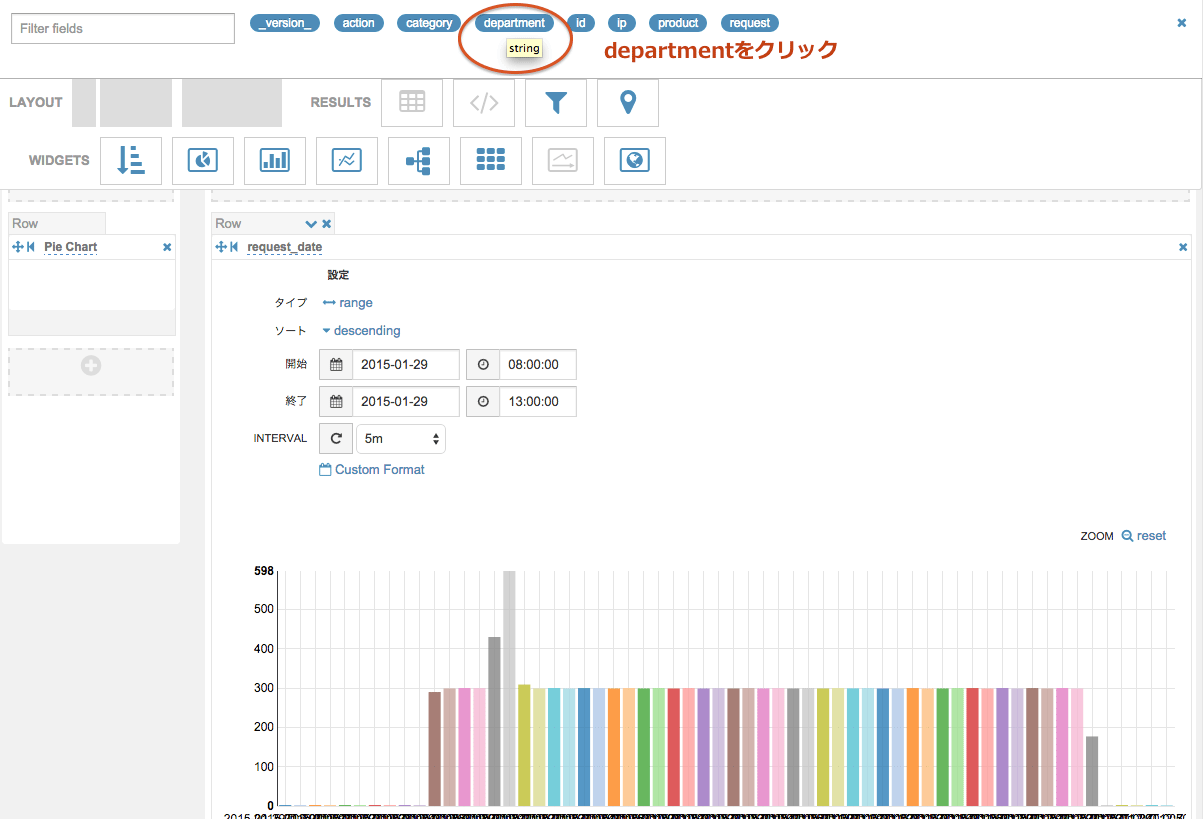Reset the chart zoom

pos(1144,536)
